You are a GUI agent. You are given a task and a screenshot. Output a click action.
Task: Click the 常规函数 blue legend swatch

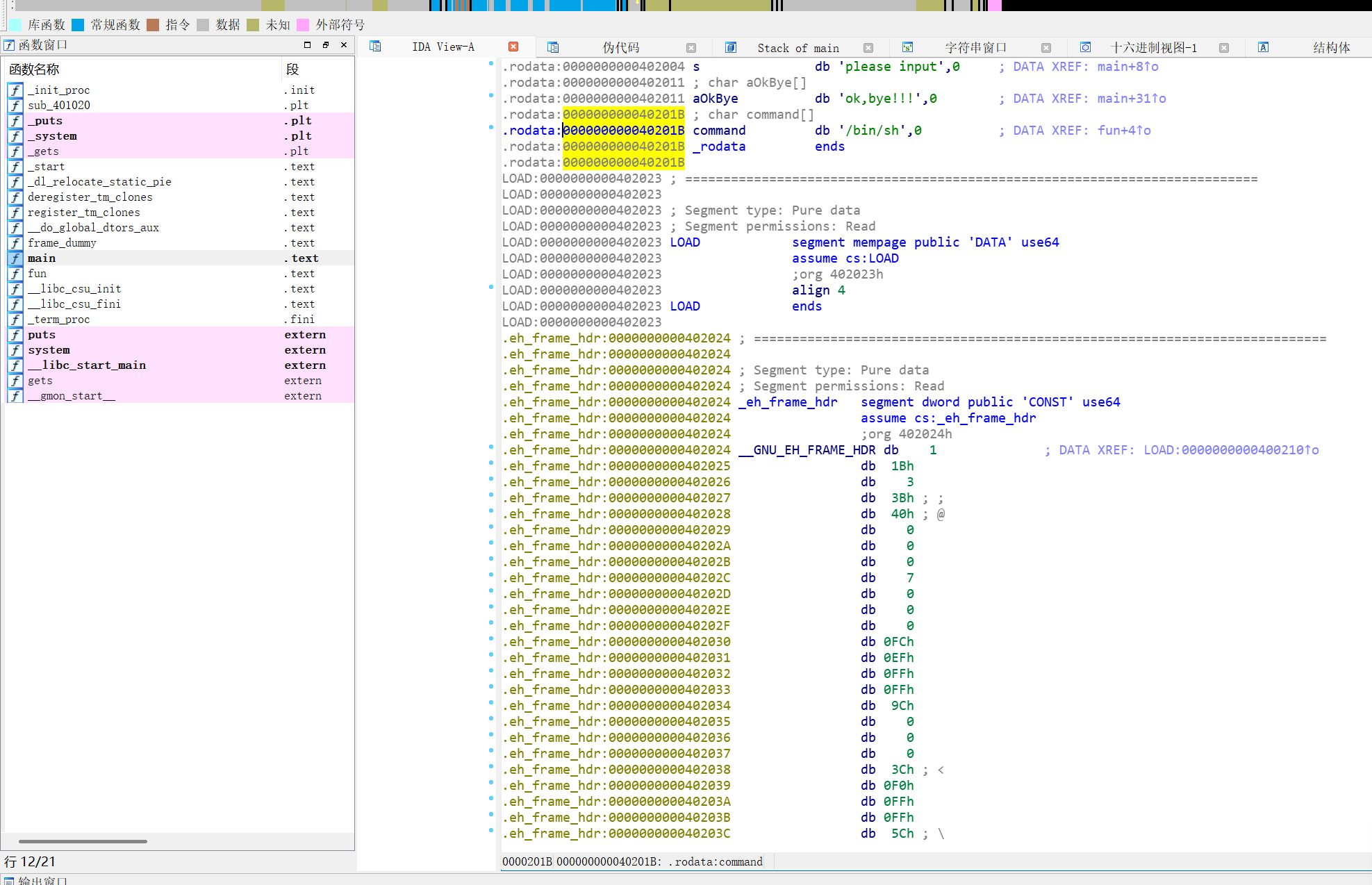[x=78, y=25]
